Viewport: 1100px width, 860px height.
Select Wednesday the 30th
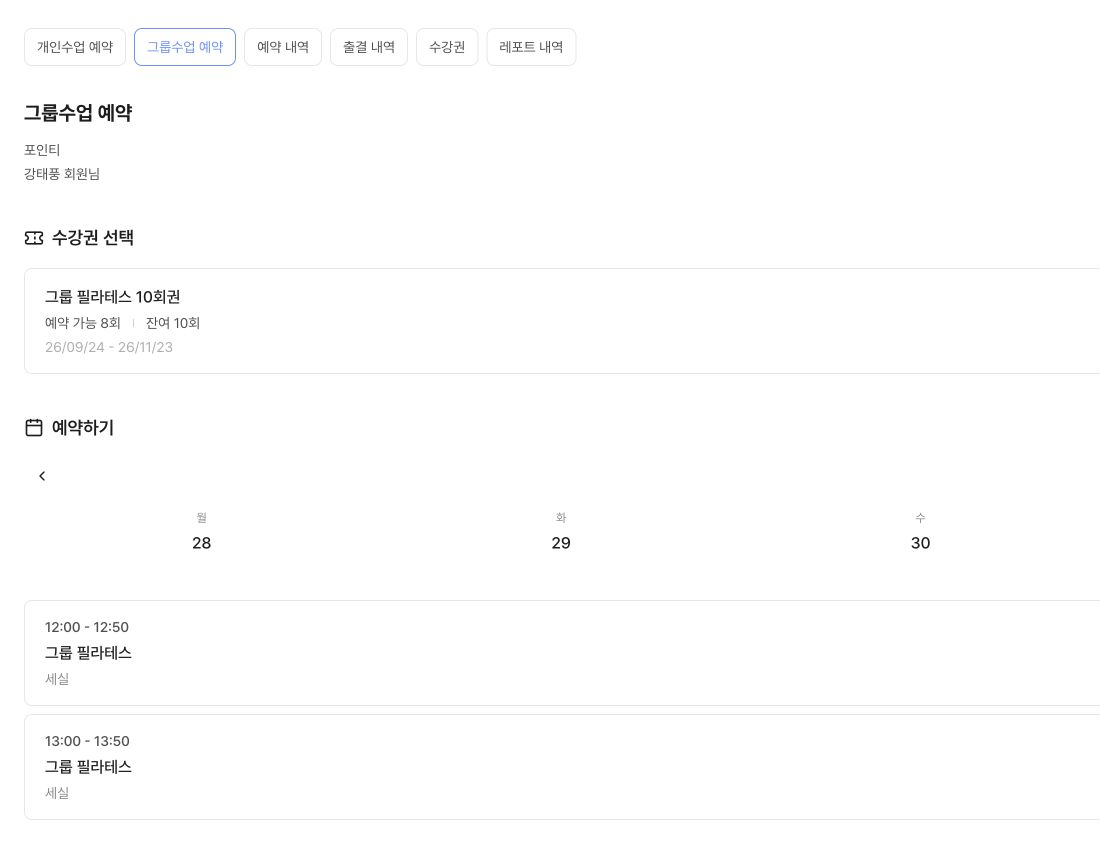pyautogui.click(x=920, y=532)
